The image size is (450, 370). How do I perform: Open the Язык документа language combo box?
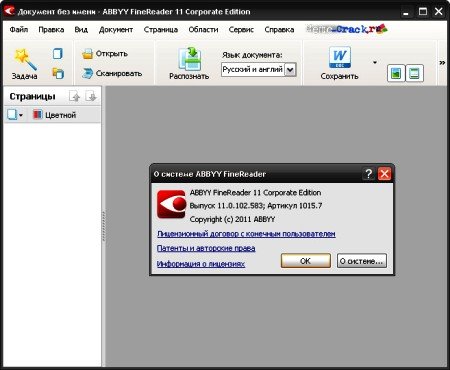(x=258, y=70)
